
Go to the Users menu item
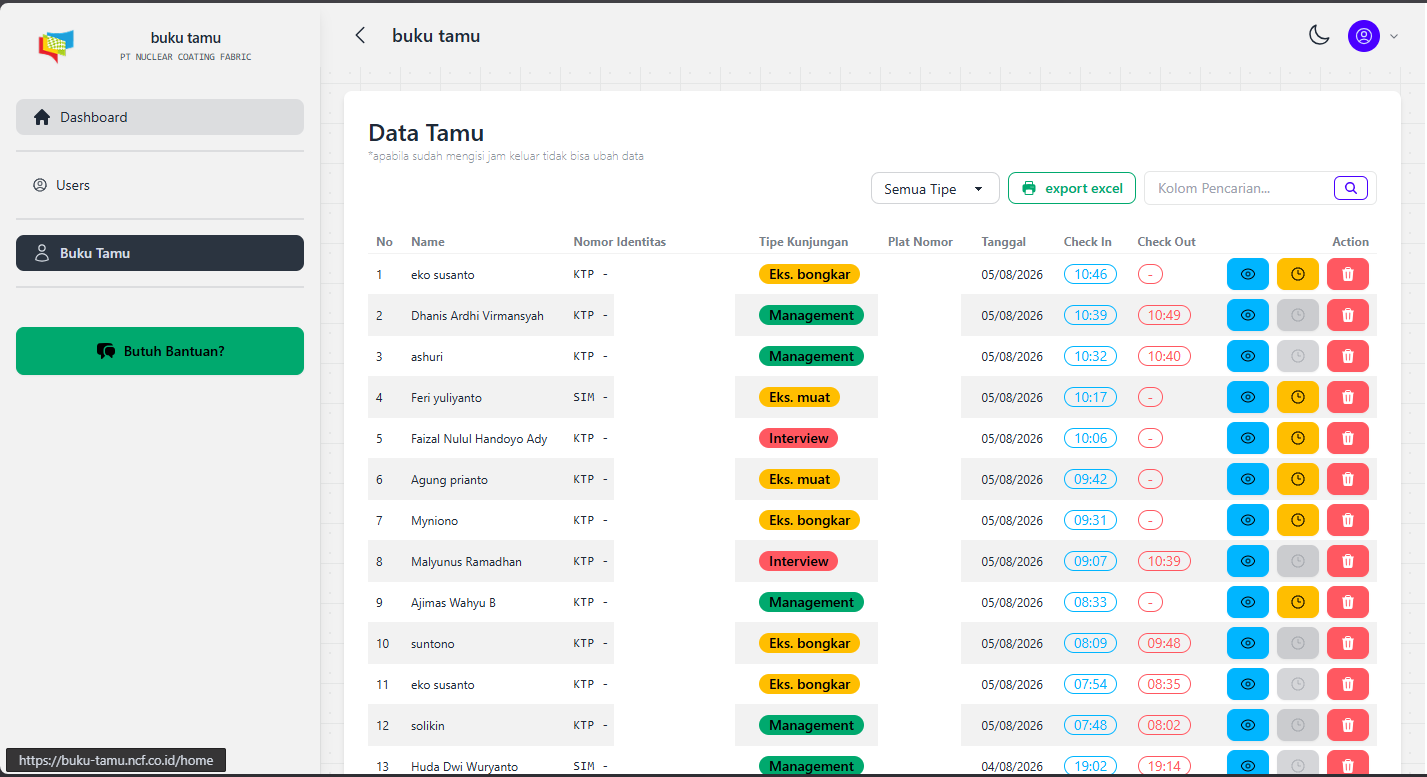click(160, 185)
